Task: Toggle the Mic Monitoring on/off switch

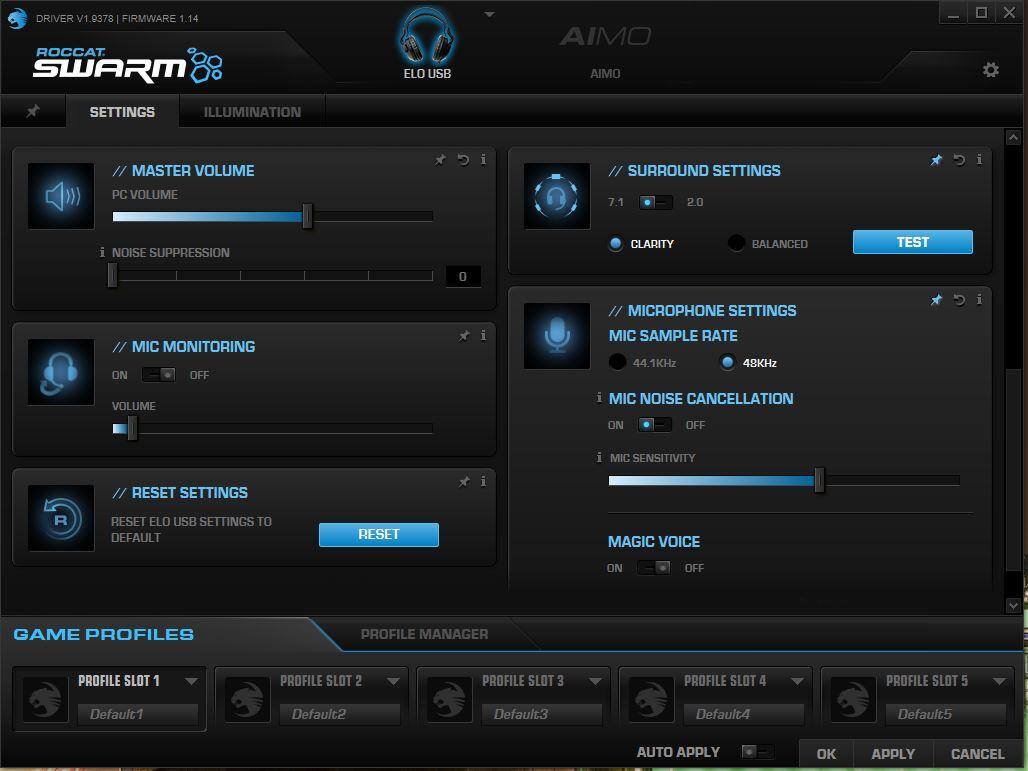Action: pos(159,375)
